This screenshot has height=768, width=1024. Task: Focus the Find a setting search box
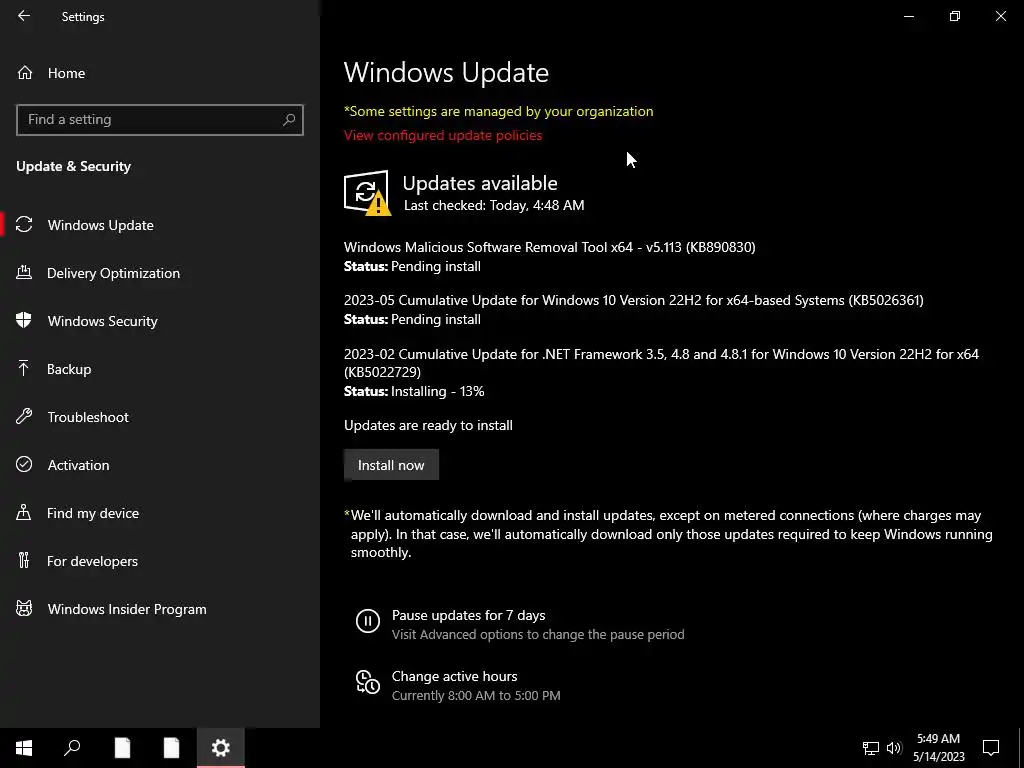(x=159, y=120)
